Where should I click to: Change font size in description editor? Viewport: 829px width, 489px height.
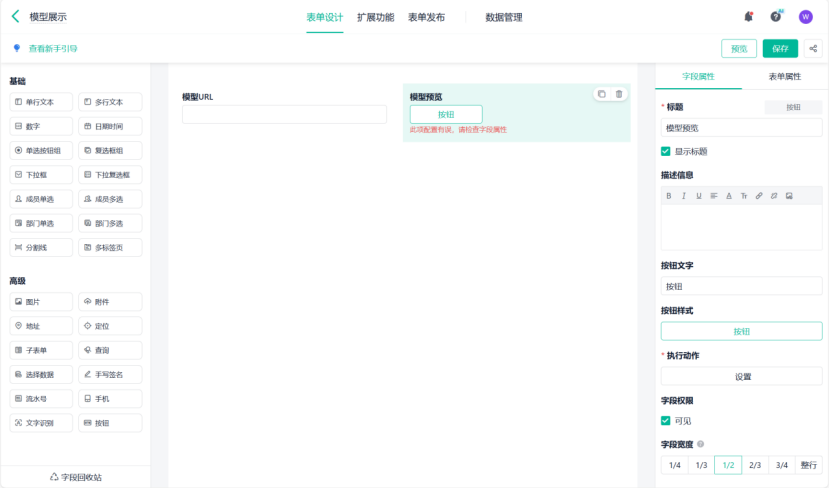point(744,196)
